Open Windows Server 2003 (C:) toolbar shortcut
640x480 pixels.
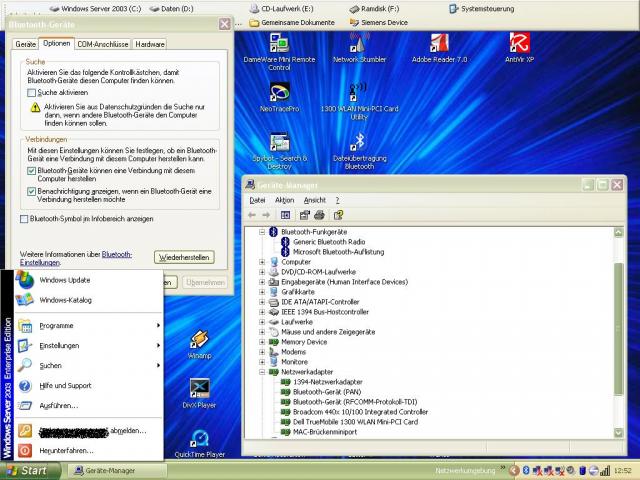(x=95, y=9)
